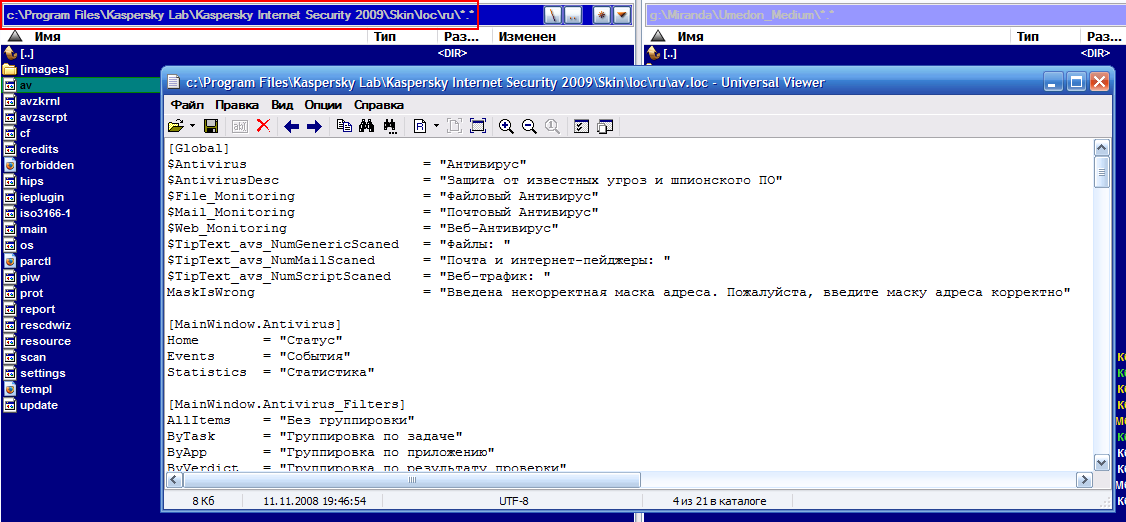Select the av file row
This screenshot has height=522, width=1126.
(80, 85)
